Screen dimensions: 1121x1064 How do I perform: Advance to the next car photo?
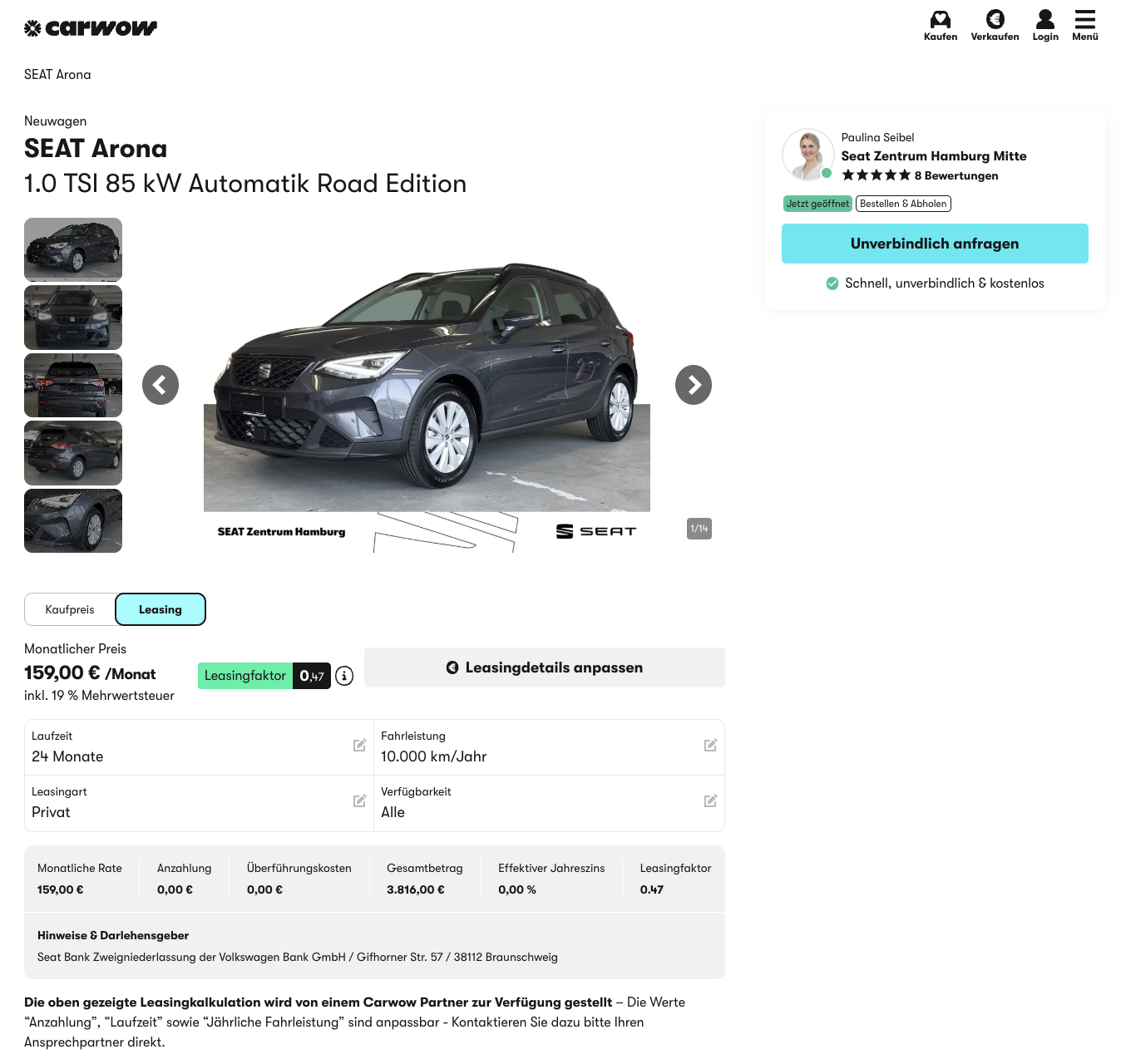694,385
